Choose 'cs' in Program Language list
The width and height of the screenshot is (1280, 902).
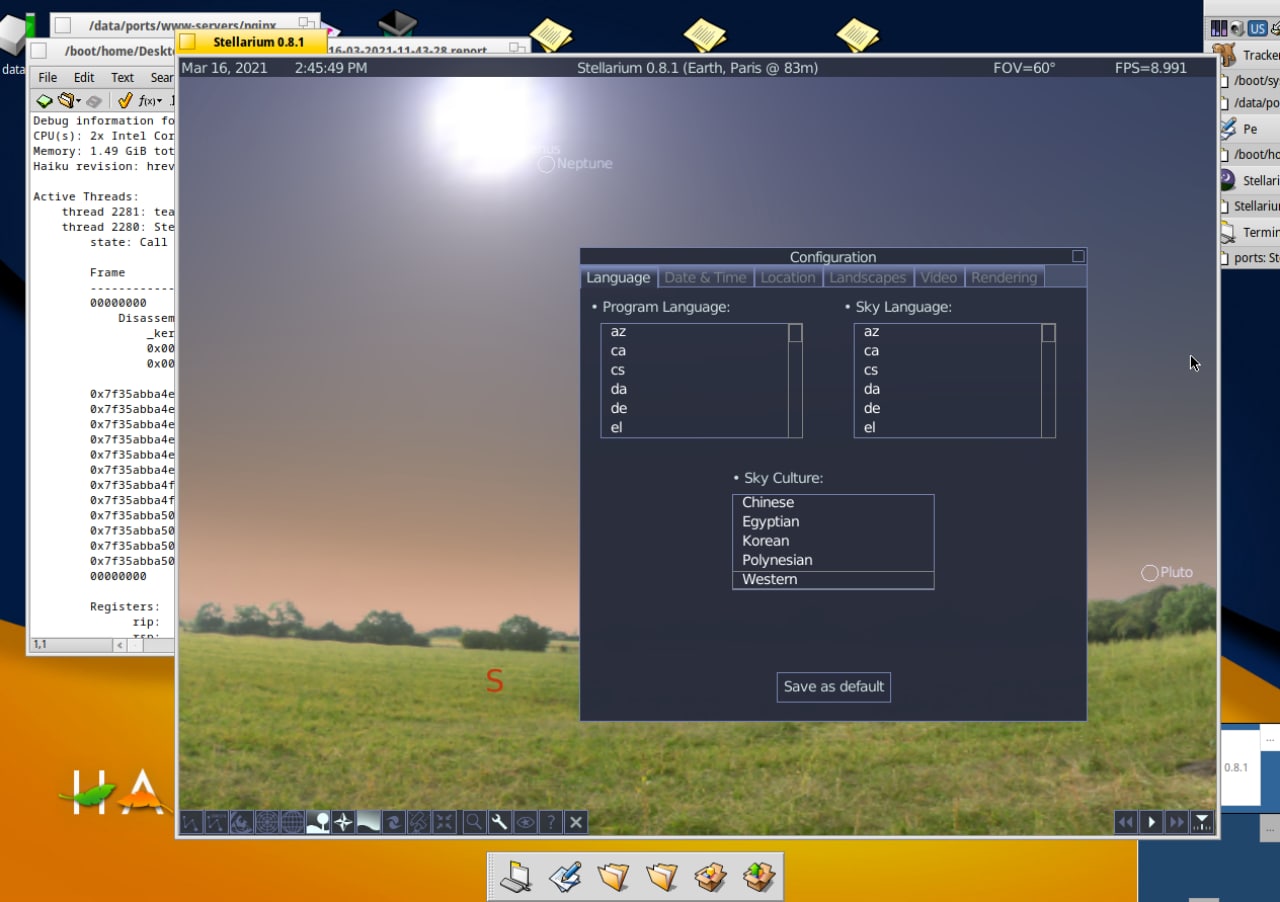click(694, 370)
